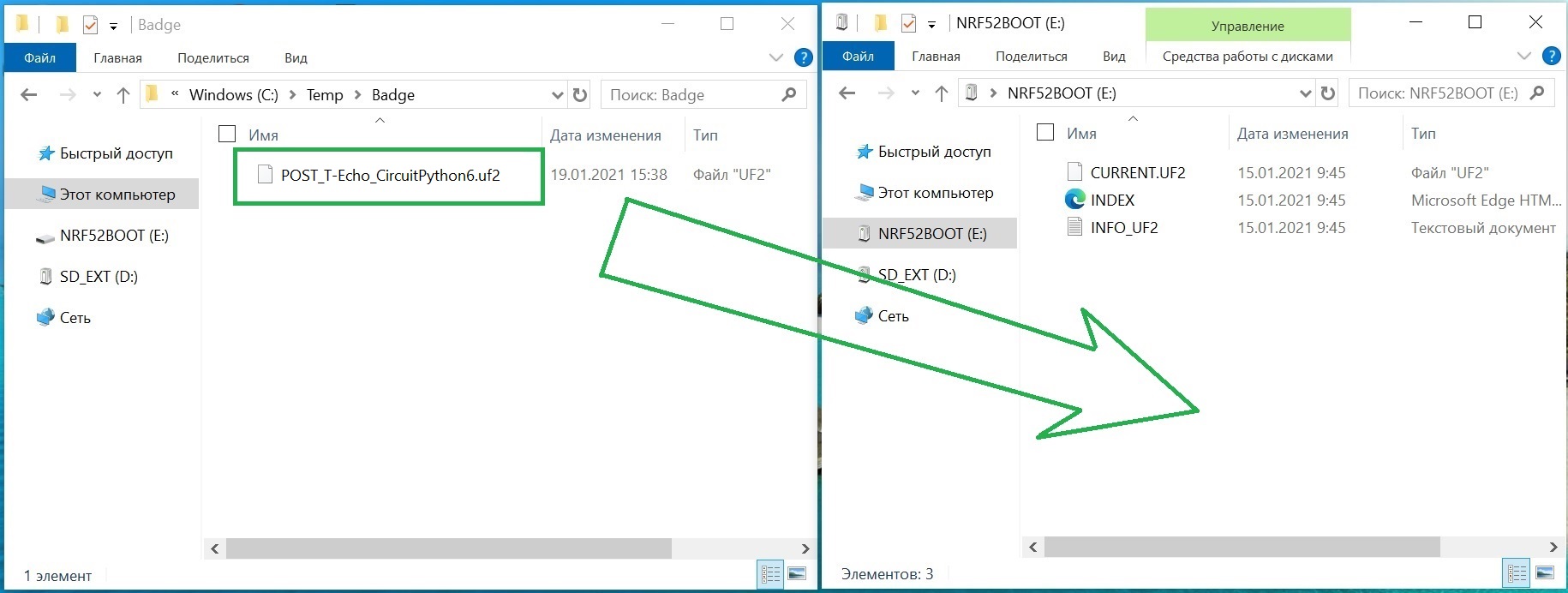The image size is (1568, 593).
Task: Select Быстрый доступ in Badge window sidebar
Action: click(x=106, y=153)
